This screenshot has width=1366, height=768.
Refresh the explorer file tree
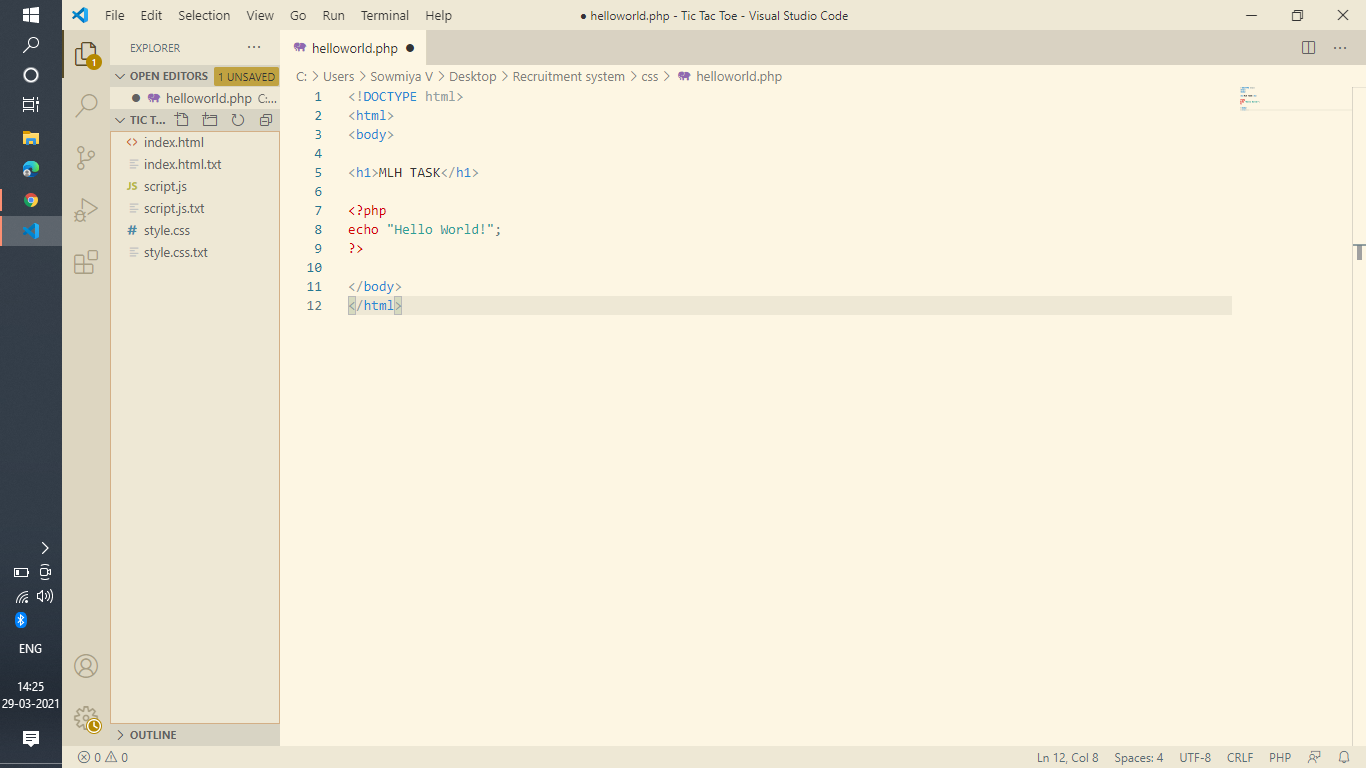coord(238,120)
